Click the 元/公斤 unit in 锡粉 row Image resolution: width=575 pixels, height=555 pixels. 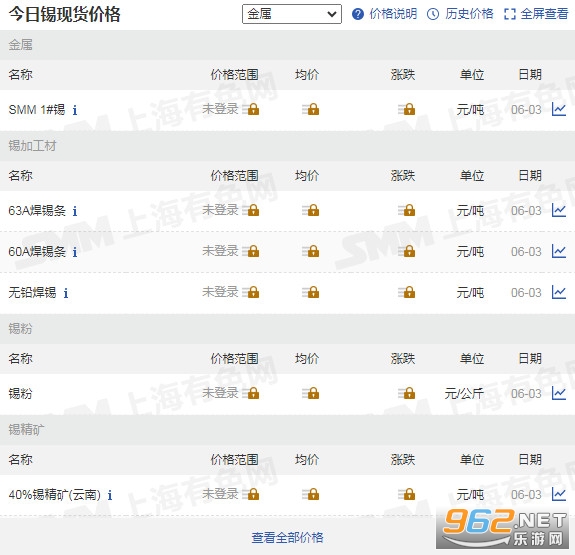click(464, 394)
